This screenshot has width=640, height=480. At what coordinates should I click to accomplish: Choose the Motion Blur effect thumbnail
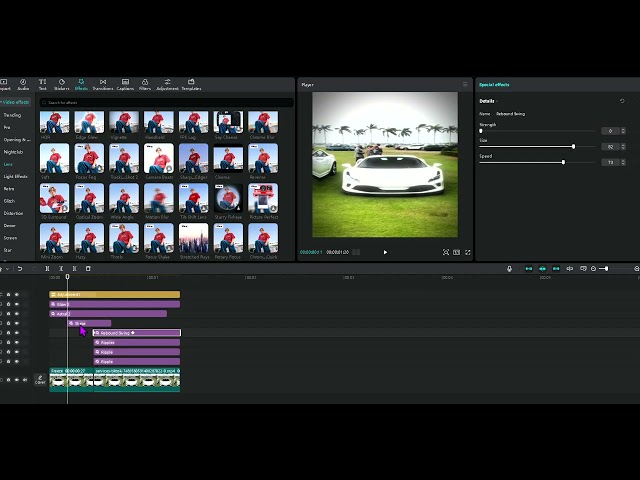coord(159,198)
